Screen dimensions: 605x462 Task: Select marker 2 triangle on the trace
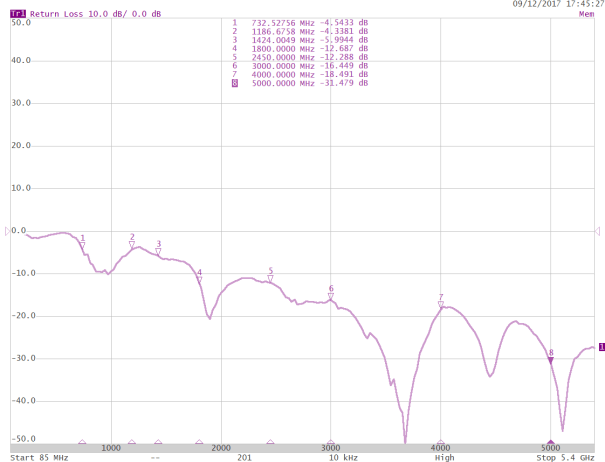point(132,244)
